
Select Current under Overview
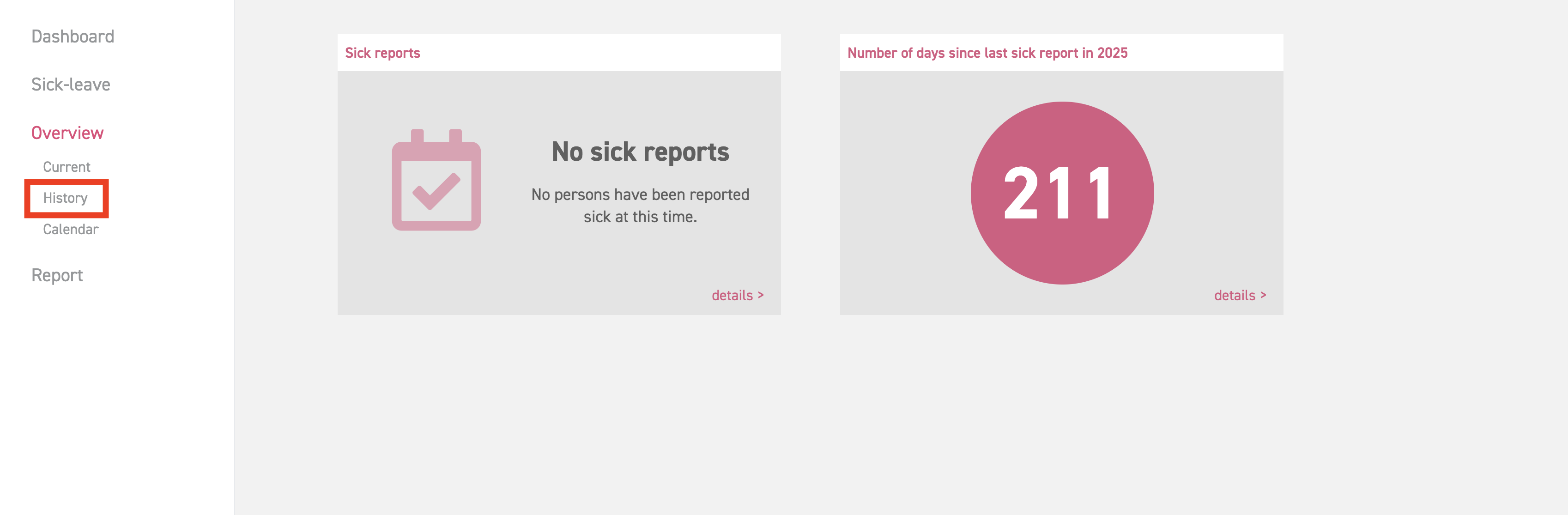pos(67,167)
